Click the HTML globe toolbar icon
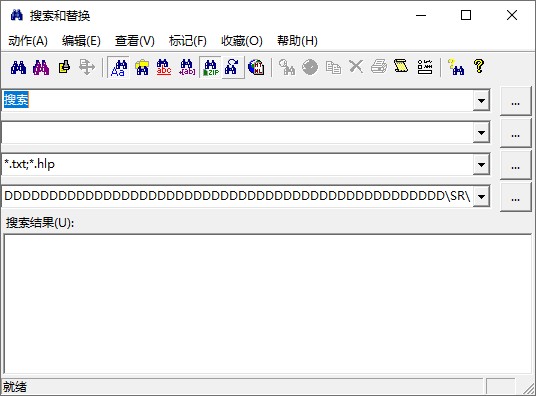 pos(256,67)
